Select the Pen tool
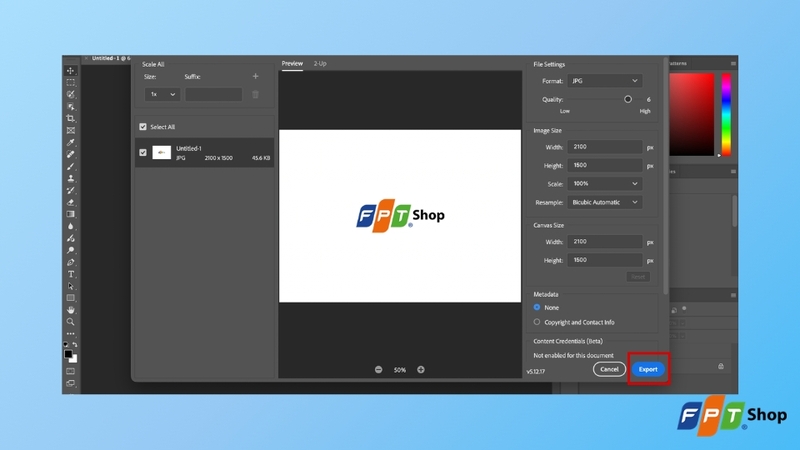The image size is (800, 450). [70, 262]
